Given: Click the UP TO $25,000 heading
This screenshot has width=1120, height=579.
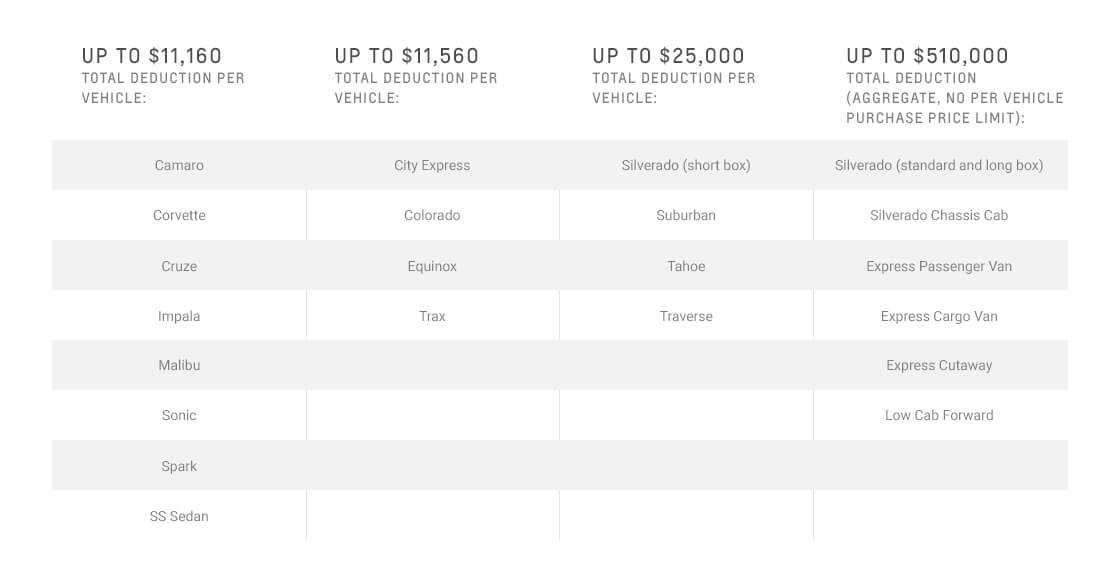Looking at the screenshot, I should pyautogui.click(x=668, y=56).
